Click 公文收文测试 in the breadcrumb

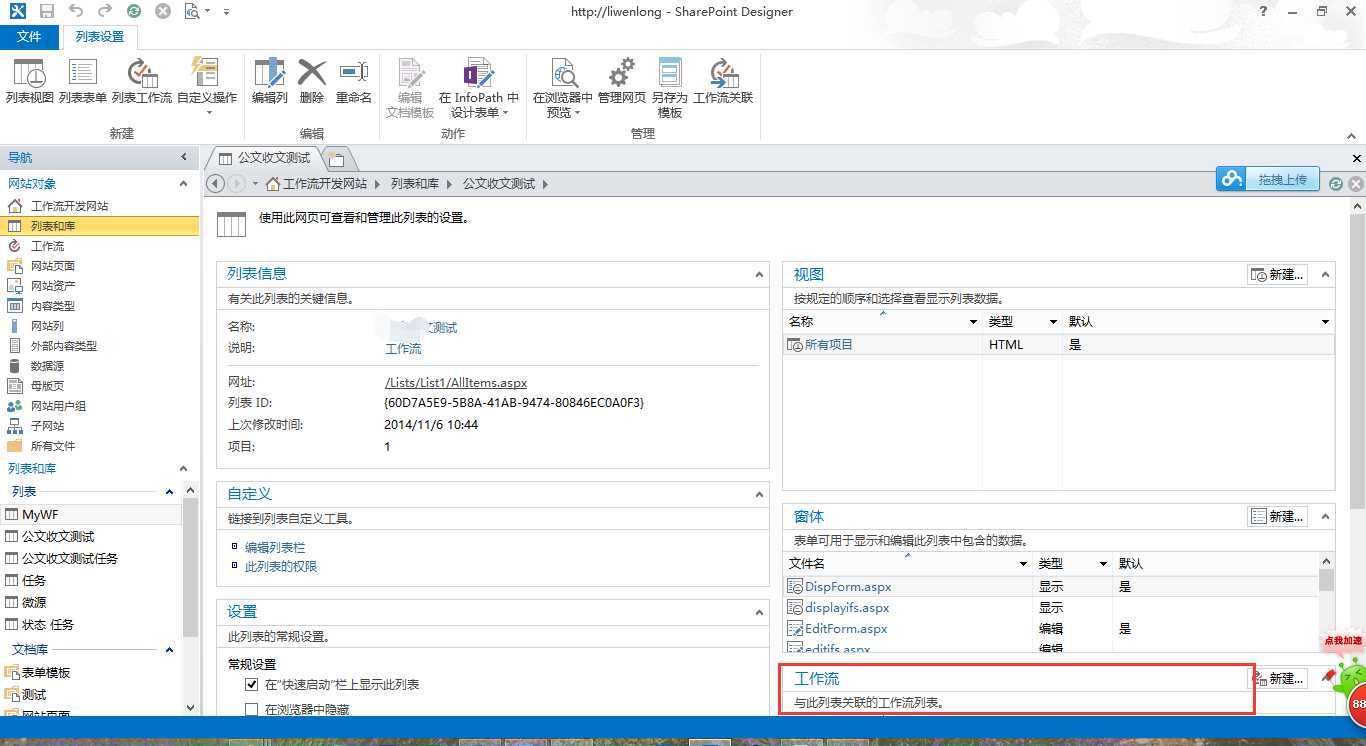pyautogui.click(x=498, y=184)
